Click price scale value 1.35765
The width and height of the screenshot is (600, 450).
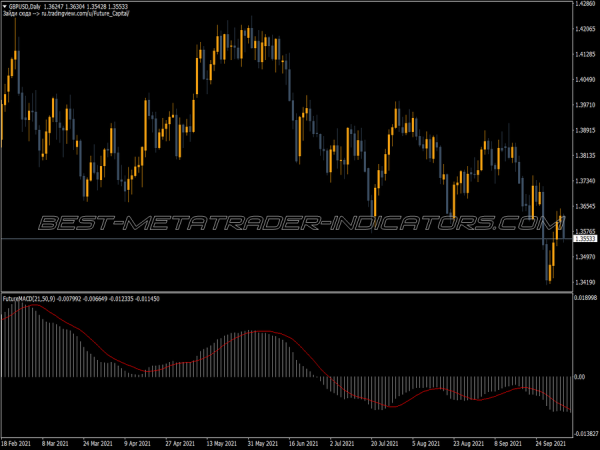(585, 232)
